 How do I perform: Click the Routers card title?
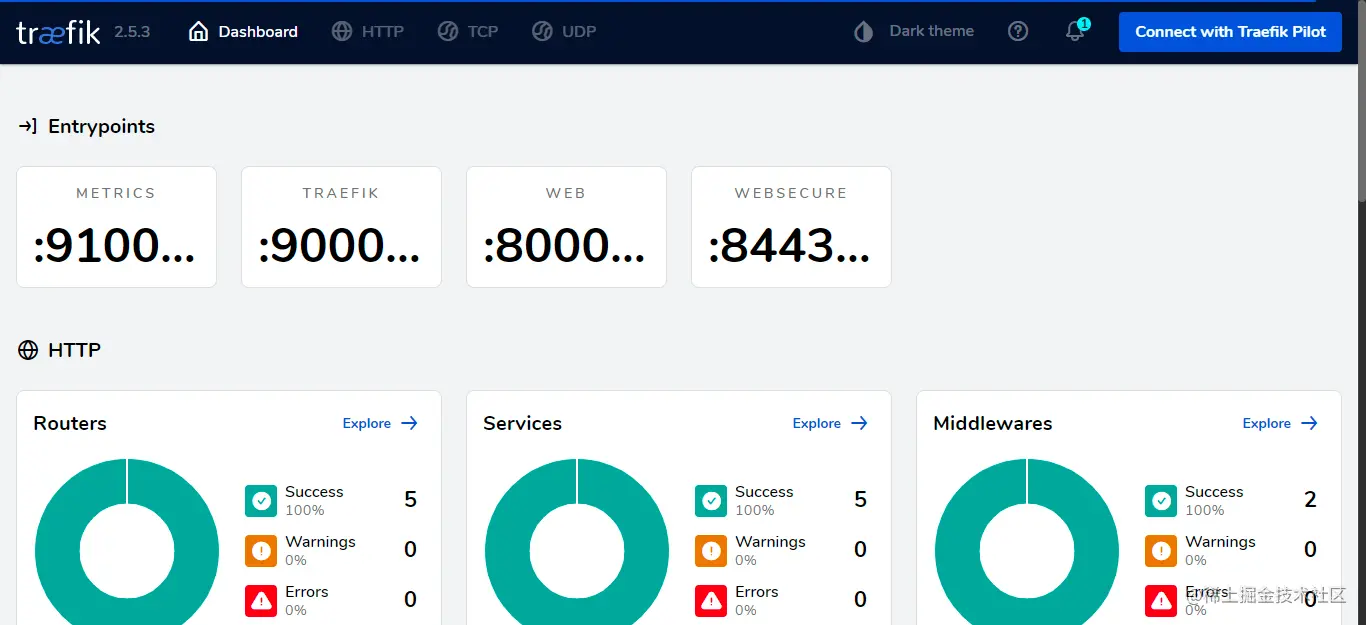click(70, 423)
